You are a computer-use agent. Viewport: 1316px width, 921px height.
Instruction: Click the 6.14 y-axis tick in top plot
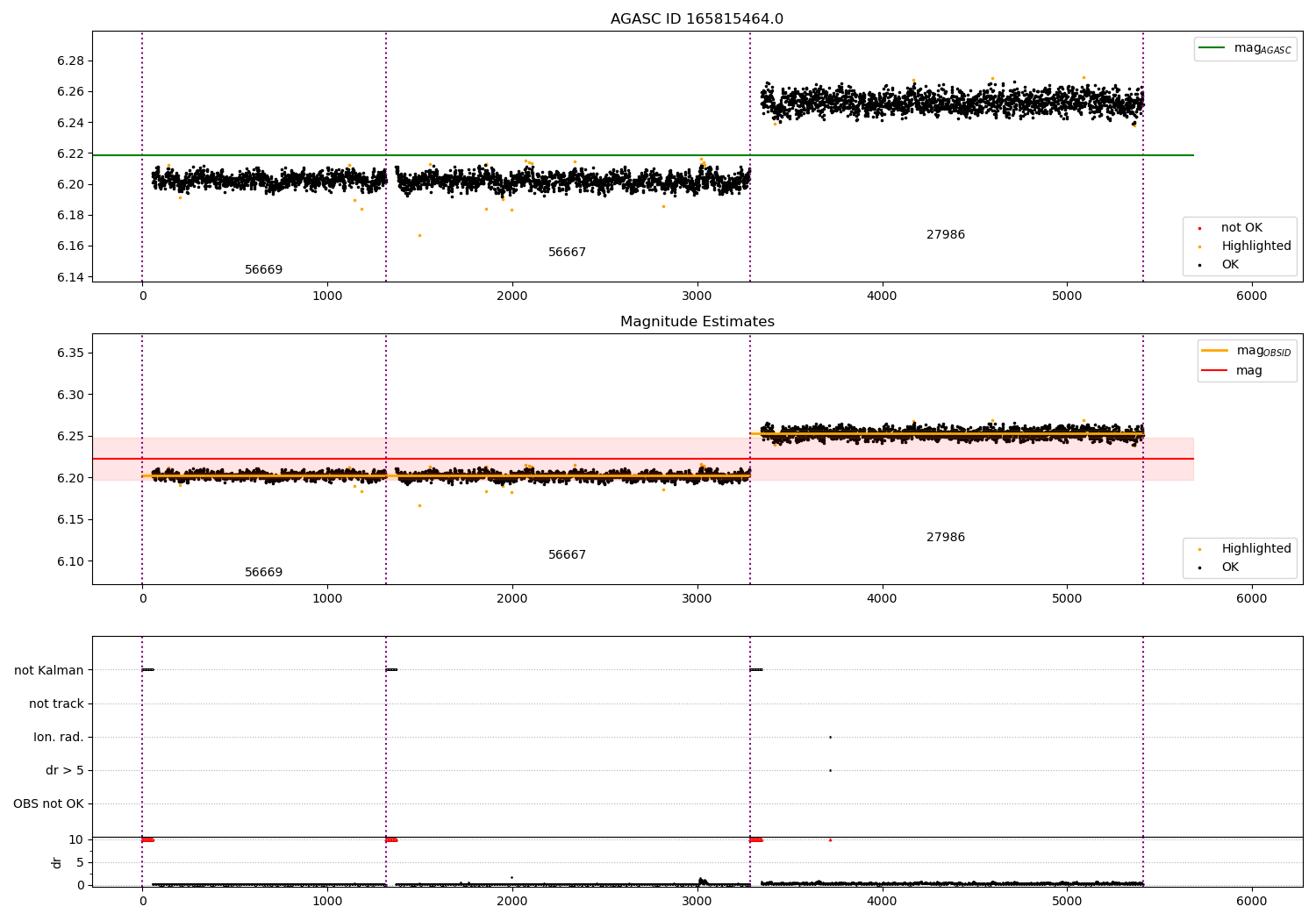click(70, 277)
